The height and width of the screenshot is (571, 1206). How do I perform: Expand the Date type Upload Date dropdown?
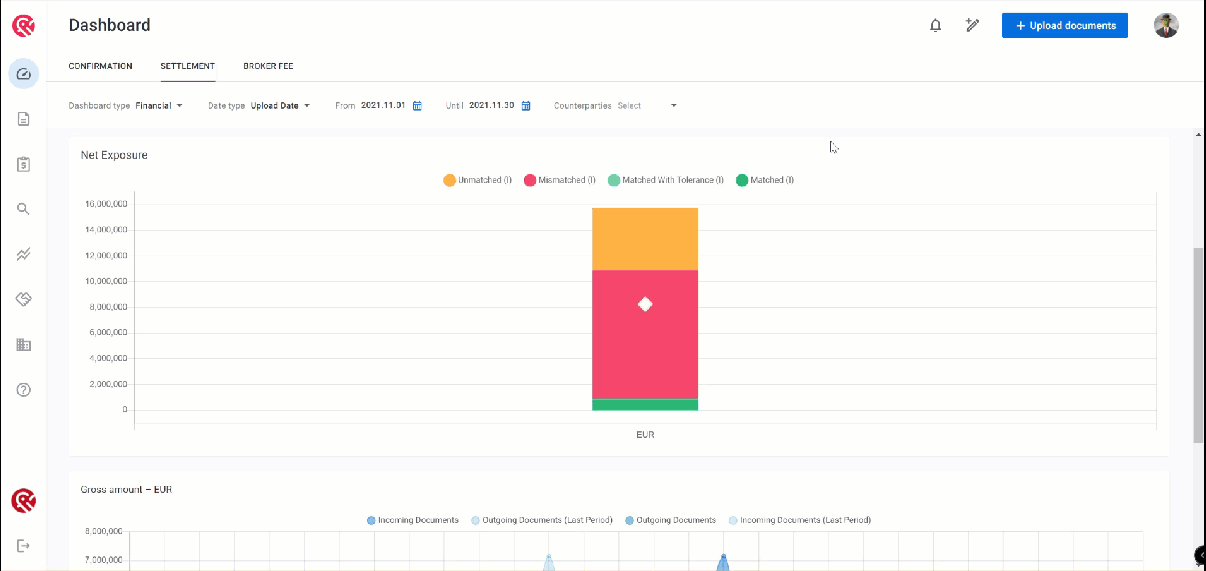point(280,105)
